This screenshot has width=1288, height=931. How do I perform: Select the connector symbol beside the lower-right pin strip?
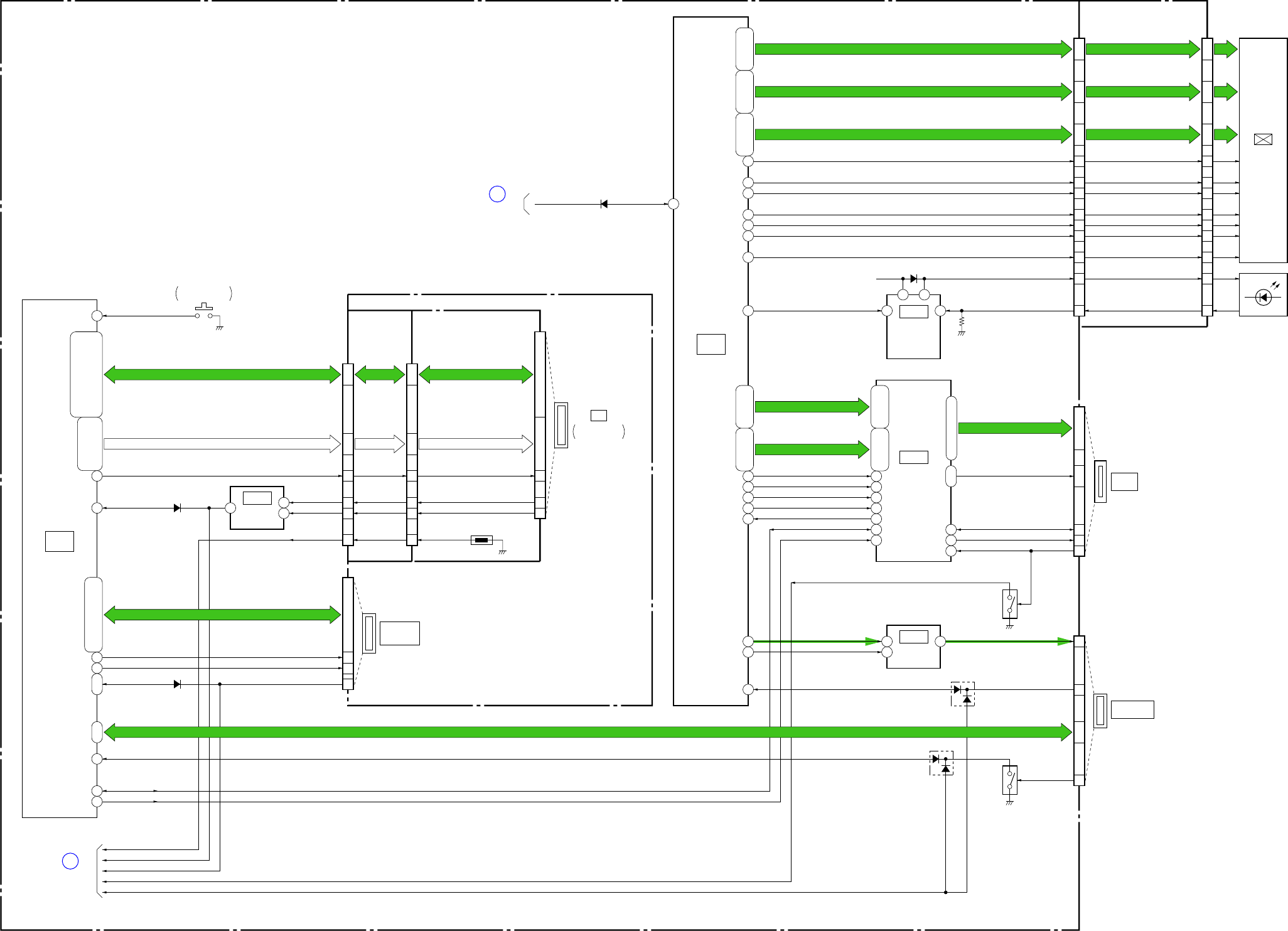(1100, 711)
